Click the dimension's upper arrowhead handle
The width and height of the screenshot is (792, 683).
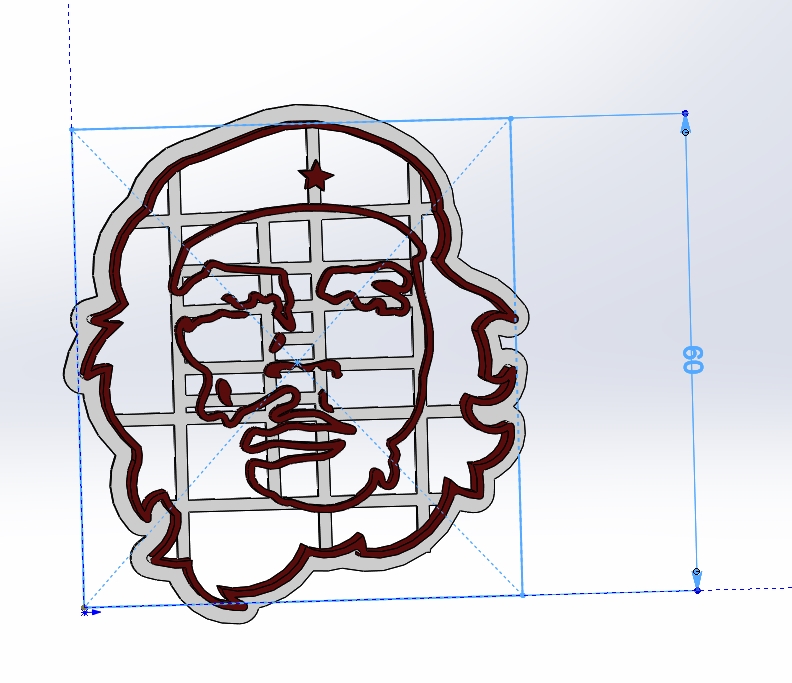(685, 132)
